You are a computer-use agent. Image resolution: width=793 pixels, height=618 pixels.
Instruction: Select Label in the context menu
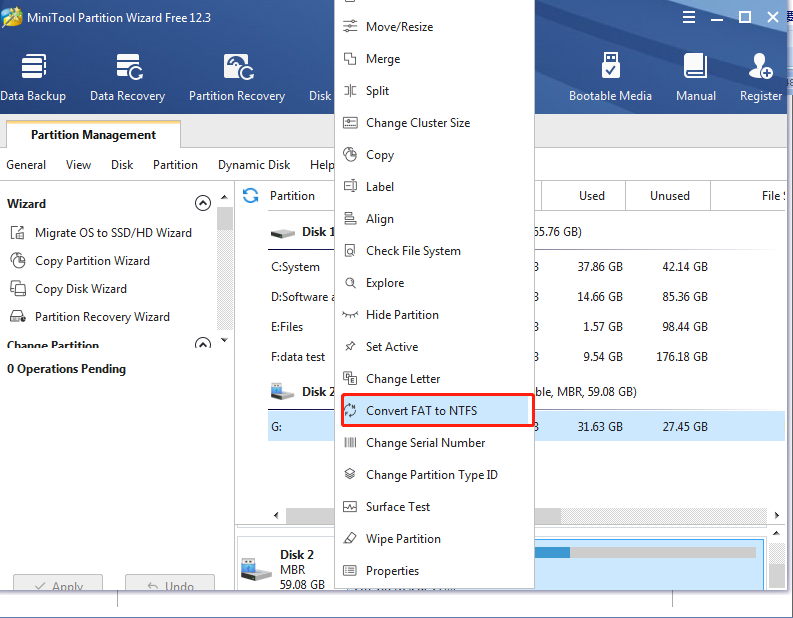coord(434,187)
